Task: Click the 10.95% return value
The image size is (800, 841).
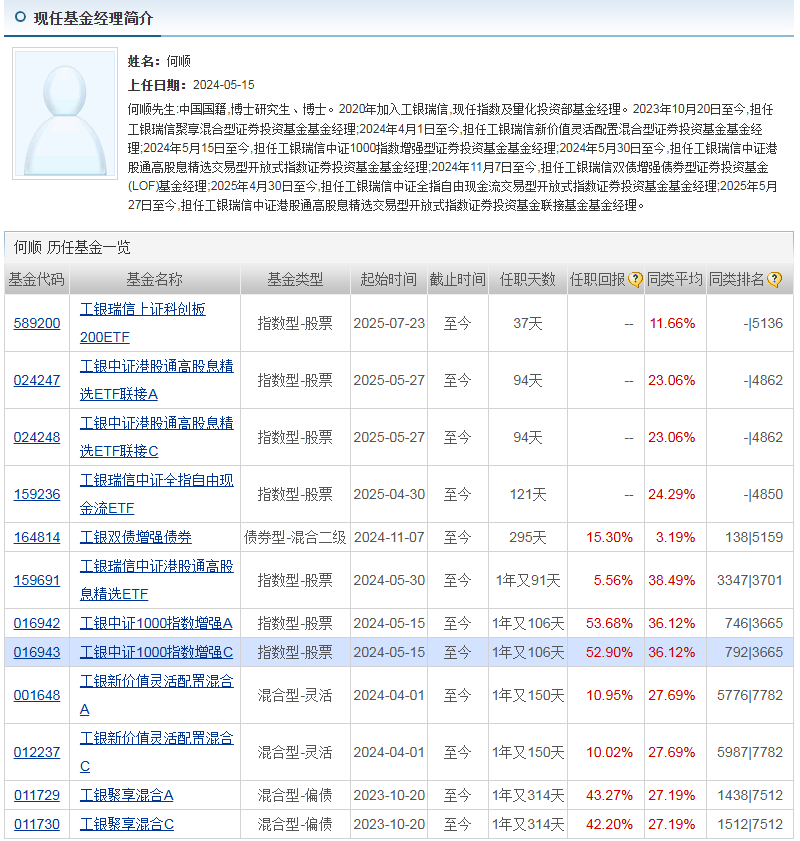Action: [x=609, y=695]
